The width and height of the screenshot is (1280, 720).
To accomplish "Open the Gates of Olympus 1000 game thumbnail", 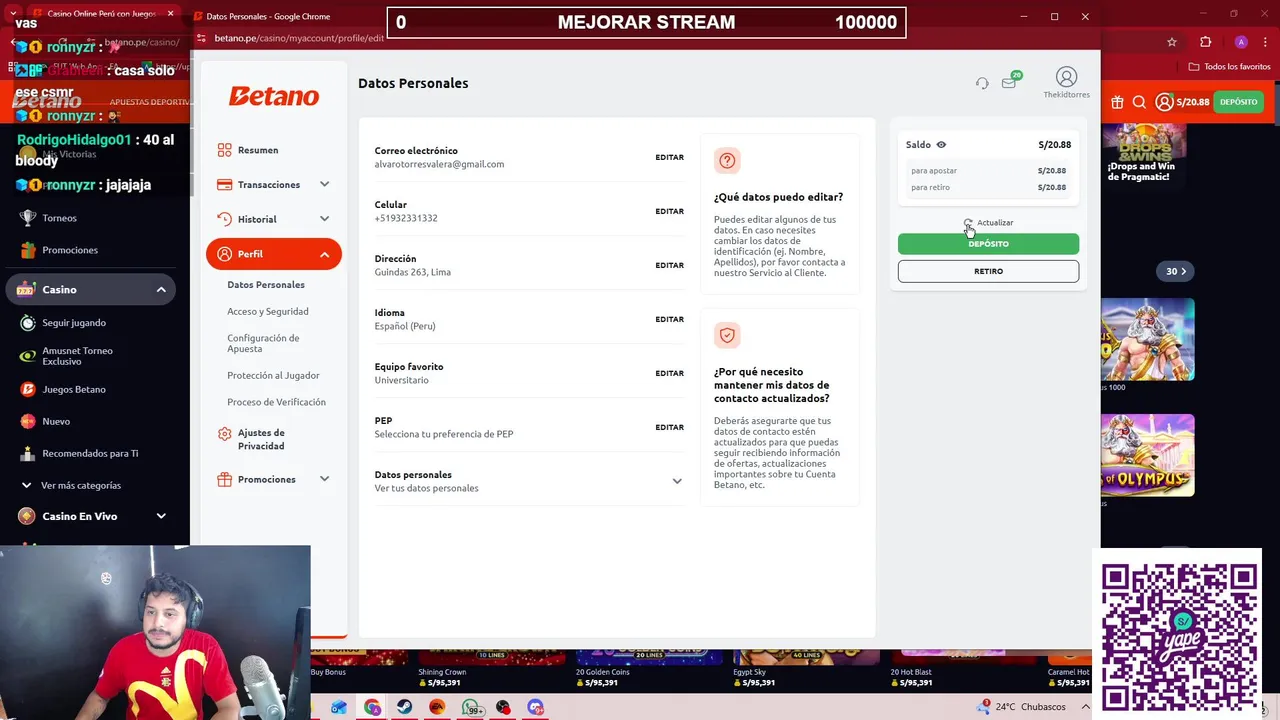I will tap(1148, 340).
